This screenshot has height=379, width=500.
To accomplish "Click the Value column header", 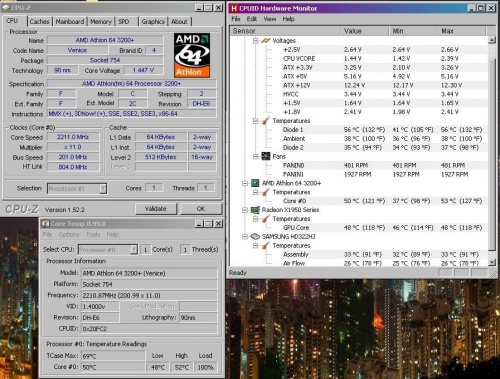I will pyautogui.click(x=365, y=31).
